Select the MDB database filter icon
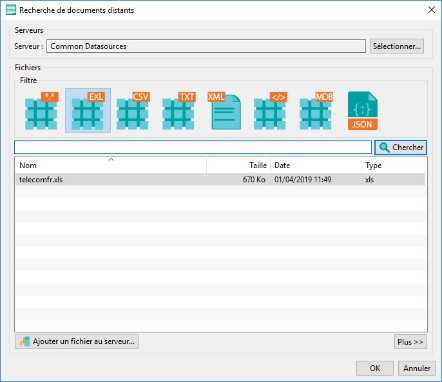The height and width of the screenshot is (382, 442). 316,111
